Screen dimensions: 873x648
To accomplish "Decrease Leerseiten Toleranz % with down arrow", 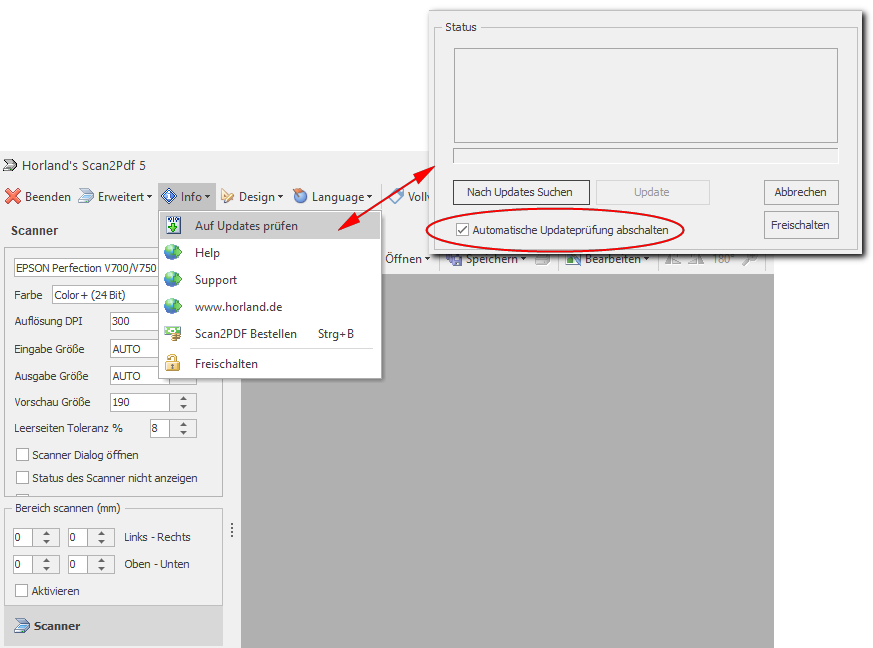I will (183, 433).
